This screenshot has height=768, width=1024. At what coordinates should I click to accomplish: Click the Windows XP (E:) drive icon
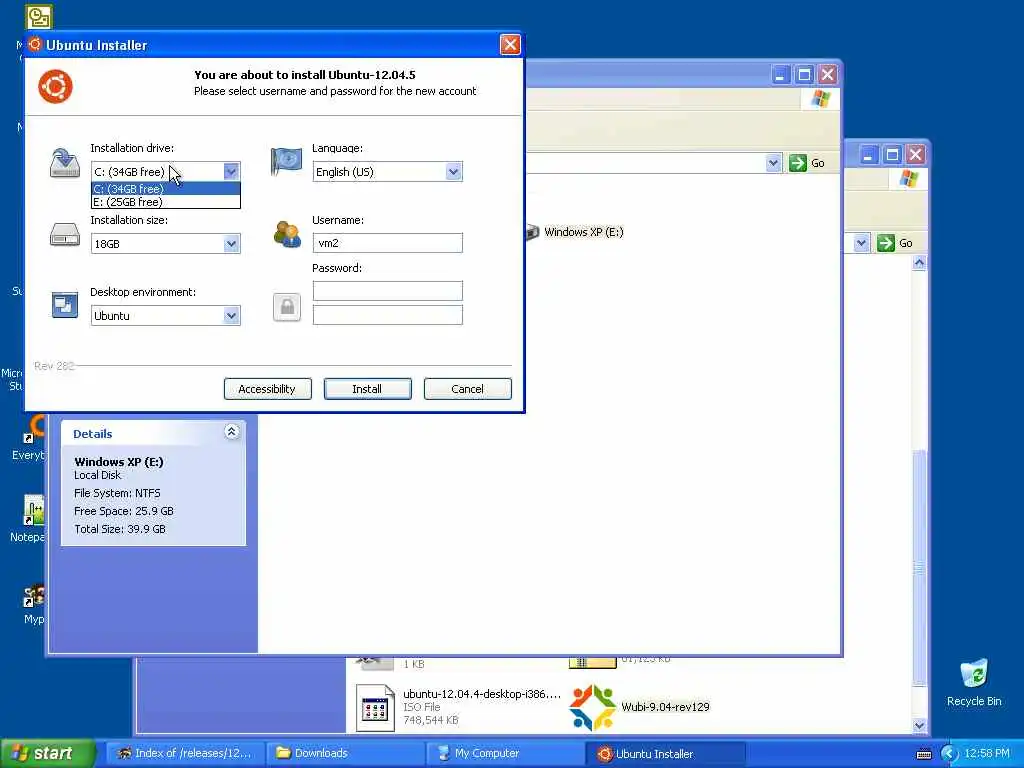(x=532, y=232)
